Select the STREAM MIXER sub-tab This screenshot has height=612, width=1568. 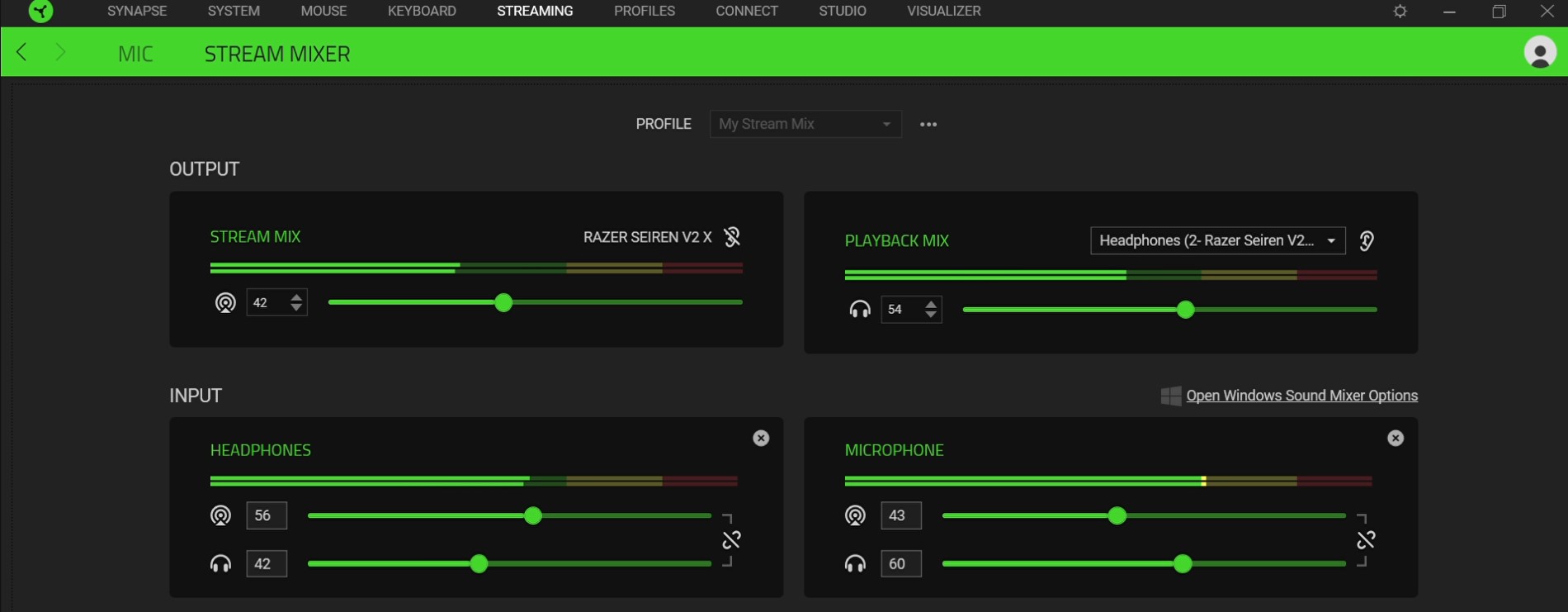click(277, 54)
